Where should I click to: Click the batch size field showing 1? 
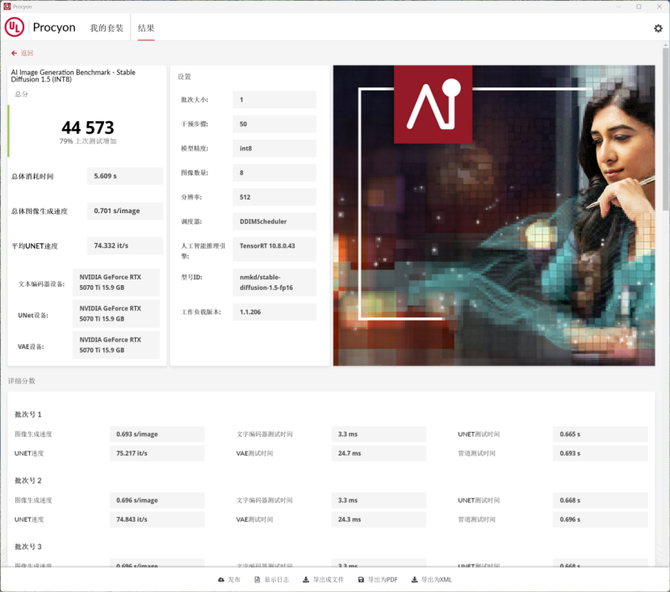pos(274,100)
